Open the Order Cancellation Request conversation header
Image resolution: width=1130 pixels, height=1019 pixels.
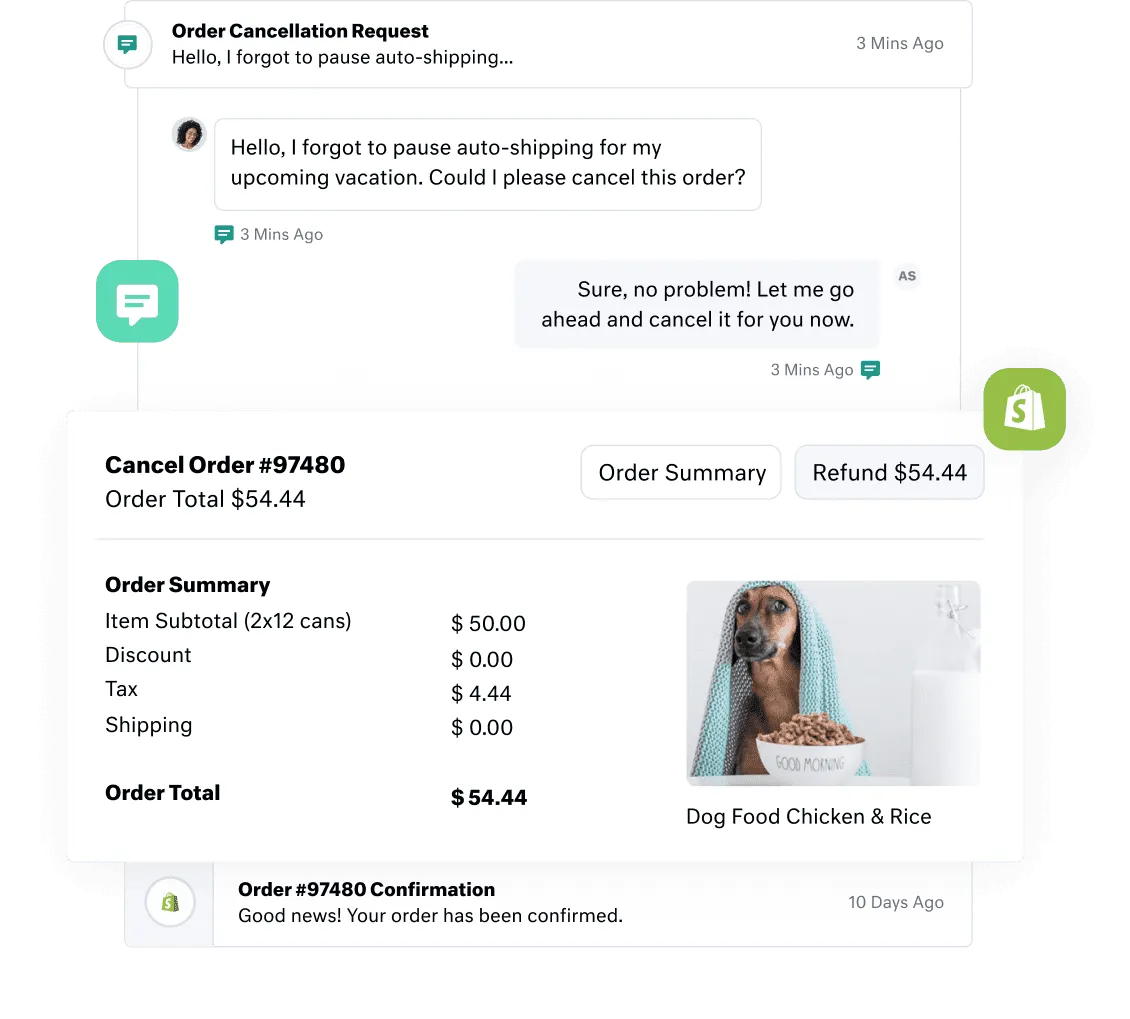click(x=548, y=44)
